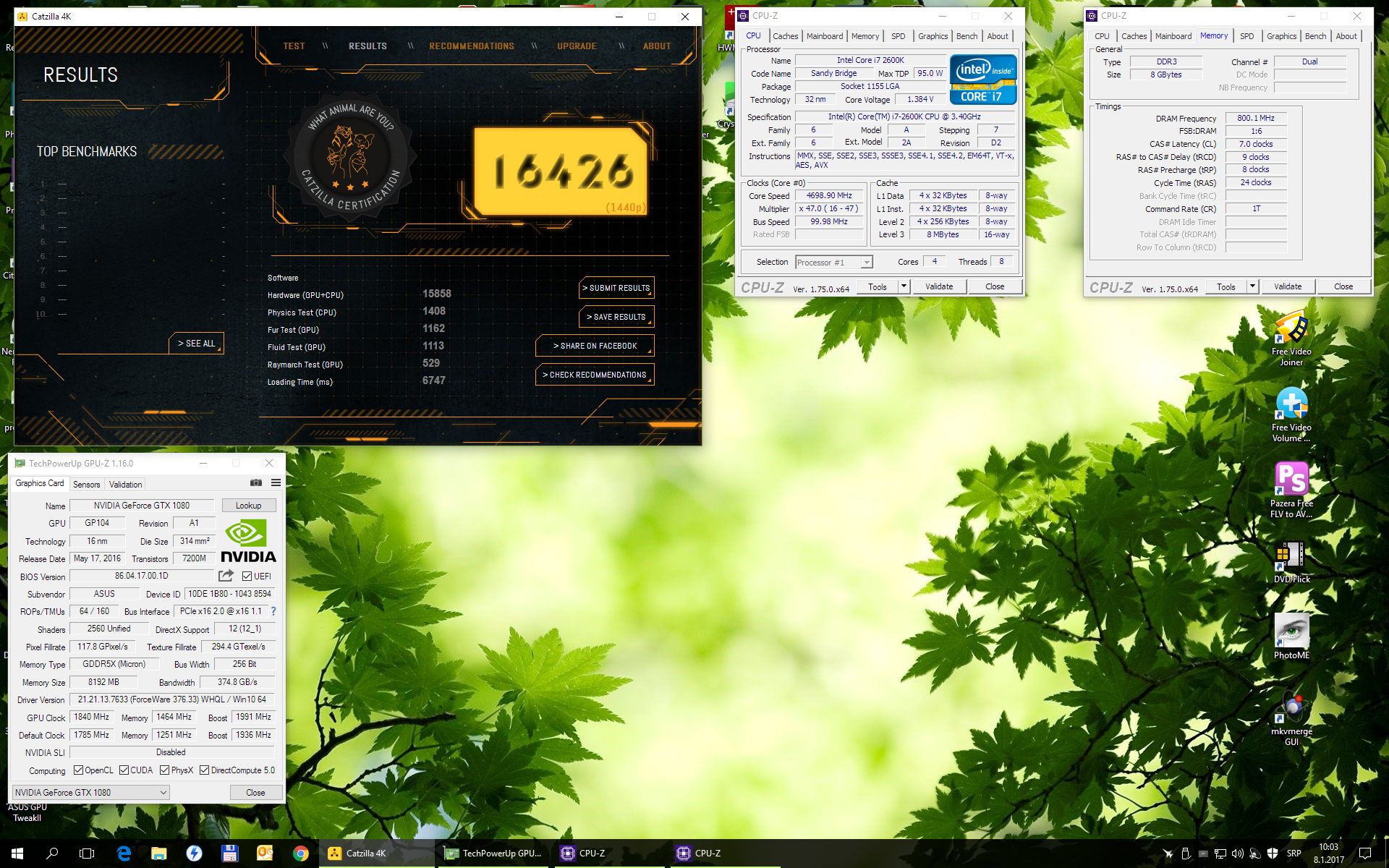Open RECOMMENDATIONS in Catzilla navigation

point(472,46)
